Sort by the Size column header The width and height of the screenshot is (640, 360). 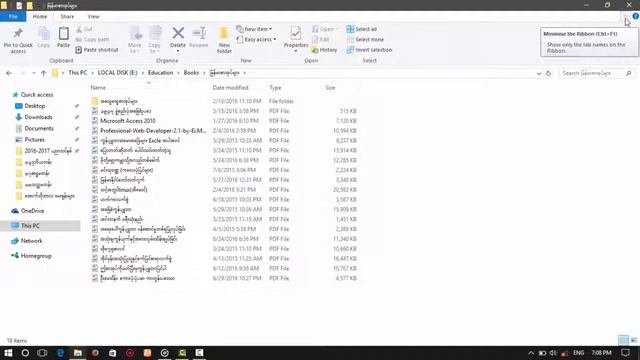coord(330,88)
